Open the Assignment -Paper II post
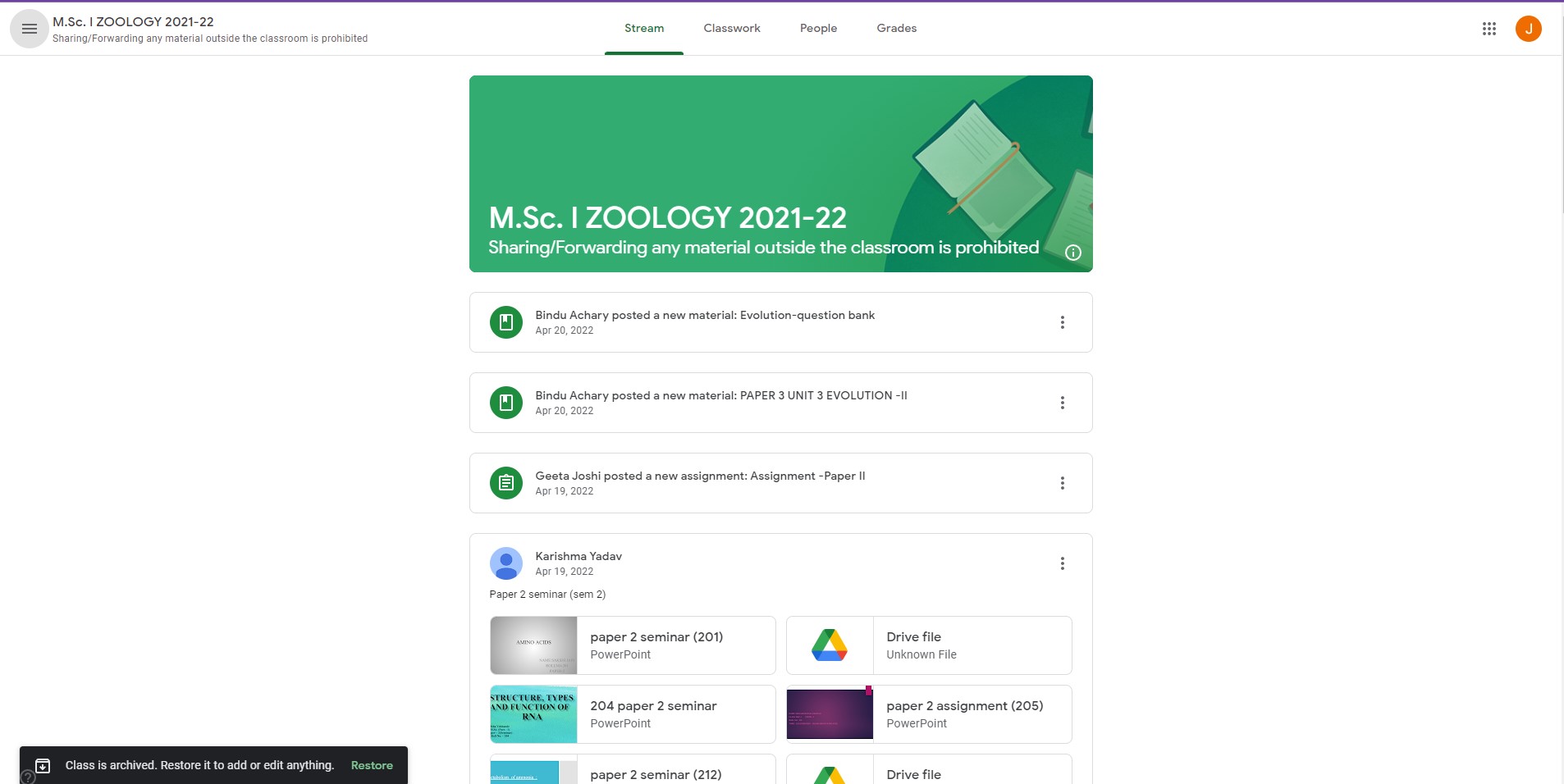The height and width of the screenshot is (784, 1564). [x=699, y=476]
